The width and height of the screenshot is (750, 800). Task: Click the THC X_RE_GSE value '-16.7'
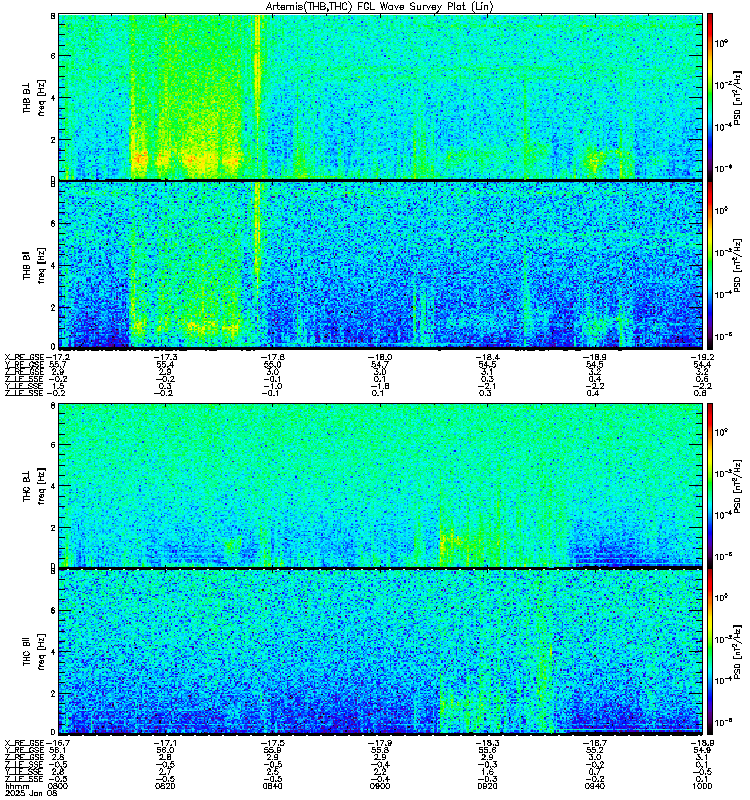coord(58,743)
